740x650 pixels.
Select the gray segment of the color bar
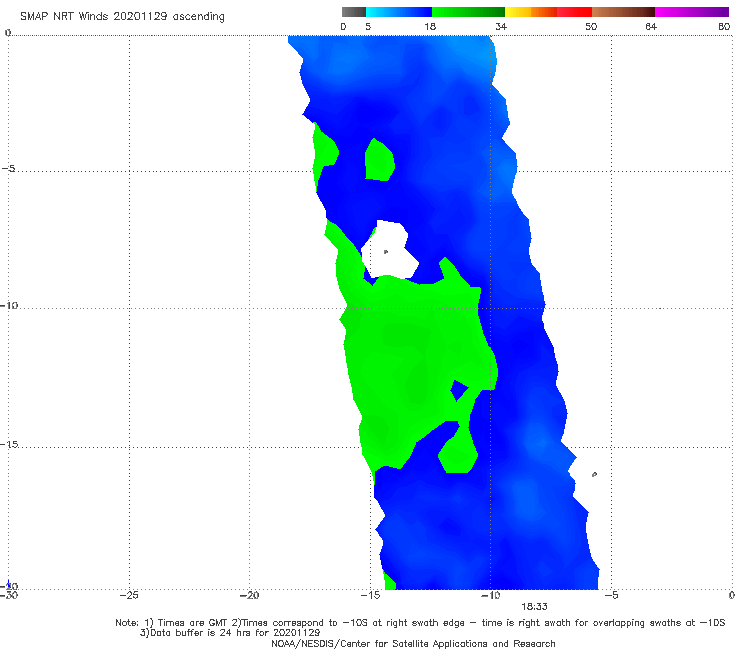(353, 12)
